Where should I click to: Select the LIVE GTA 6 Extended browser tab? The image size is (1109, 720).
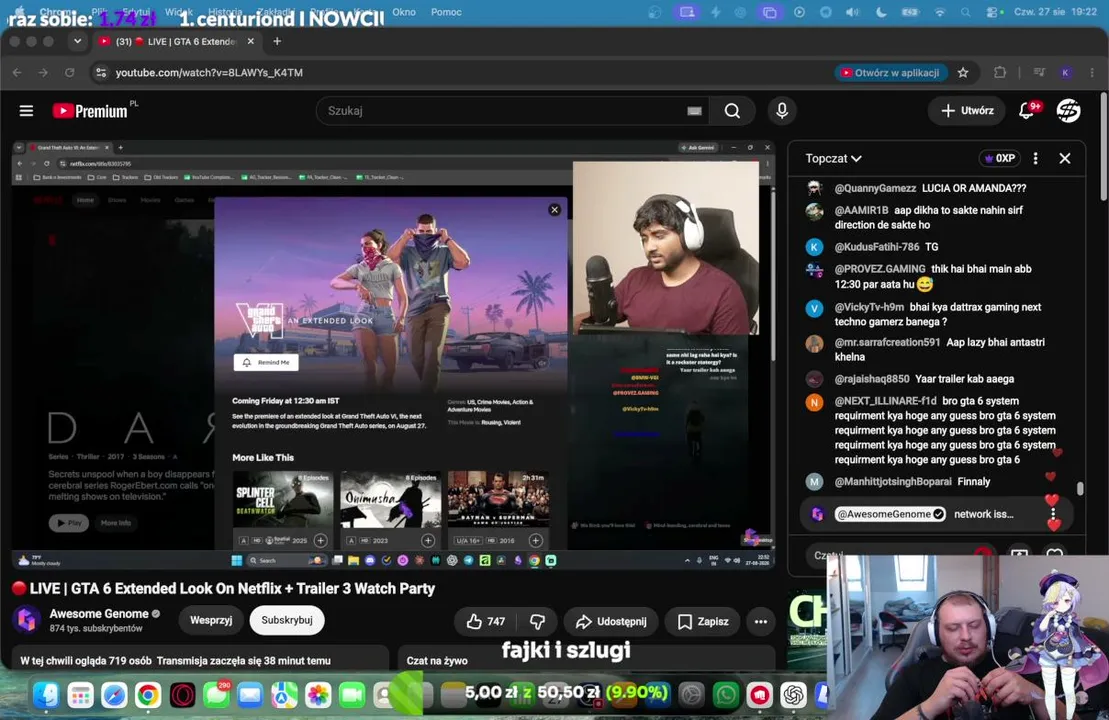point(176,42)
